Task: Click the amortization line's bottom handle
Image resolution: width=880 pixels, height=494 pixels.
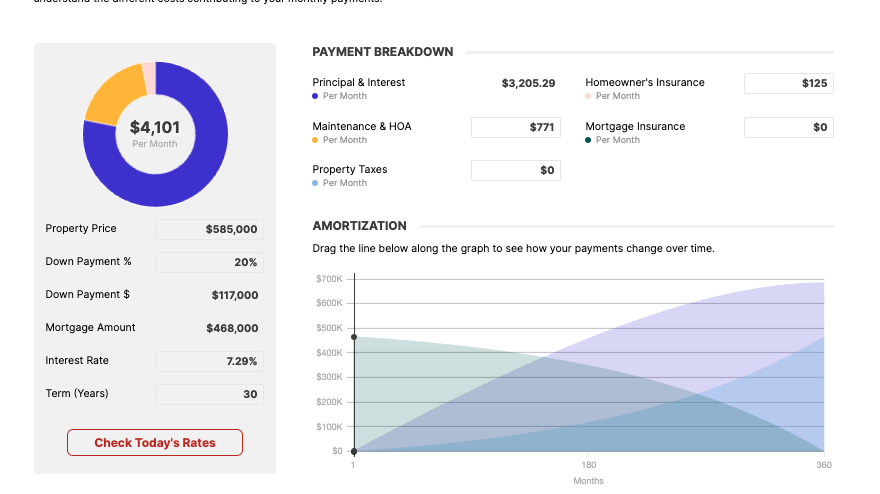Action: [354, 451]
